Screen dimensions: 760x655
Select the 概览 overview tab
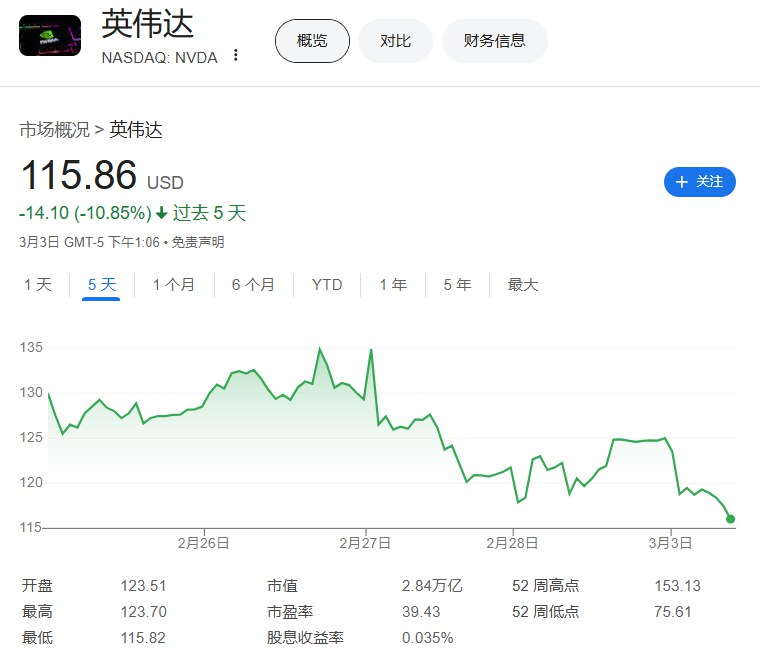coord(312,41)
